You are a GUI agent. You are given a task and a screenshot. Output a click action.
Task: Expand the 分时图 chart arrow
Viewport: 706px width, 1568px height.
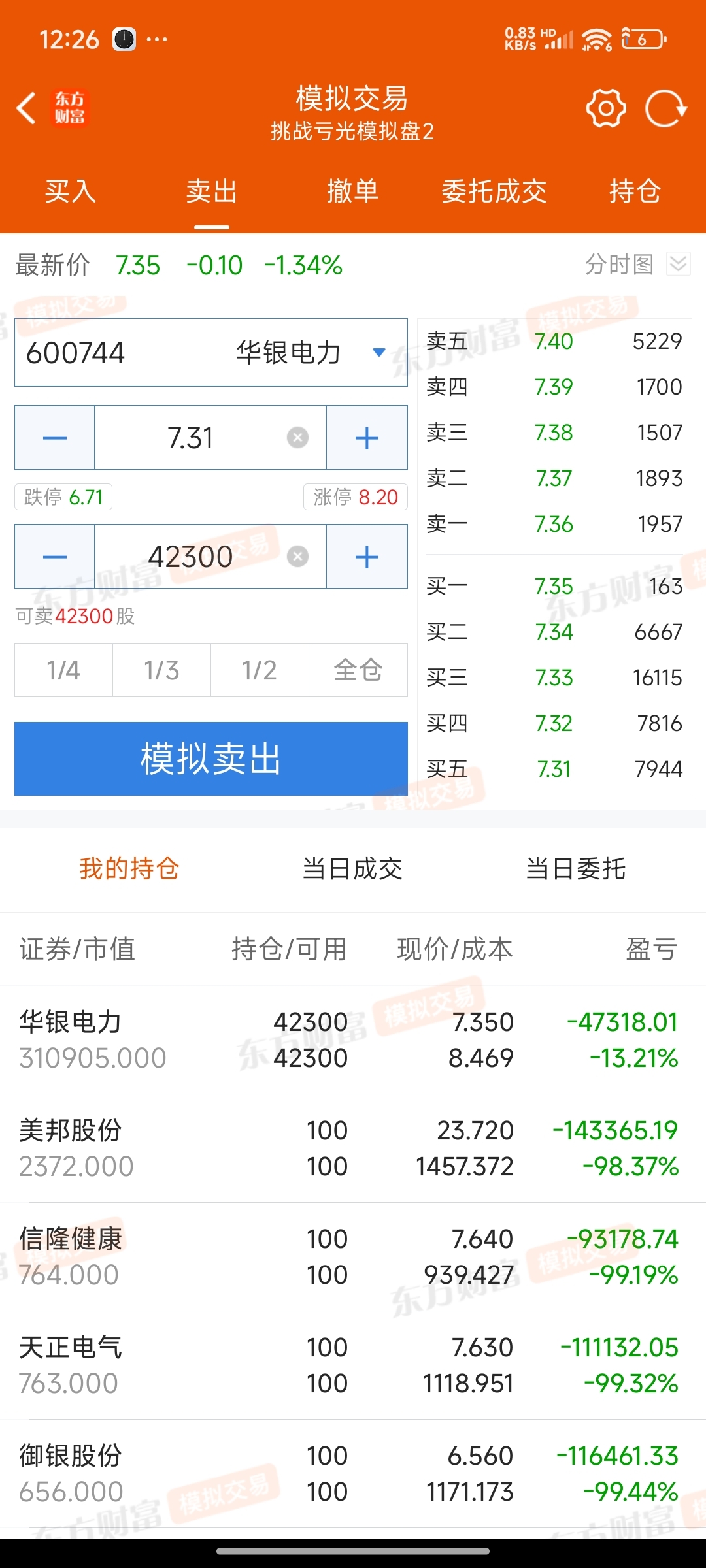pos(679,265)
